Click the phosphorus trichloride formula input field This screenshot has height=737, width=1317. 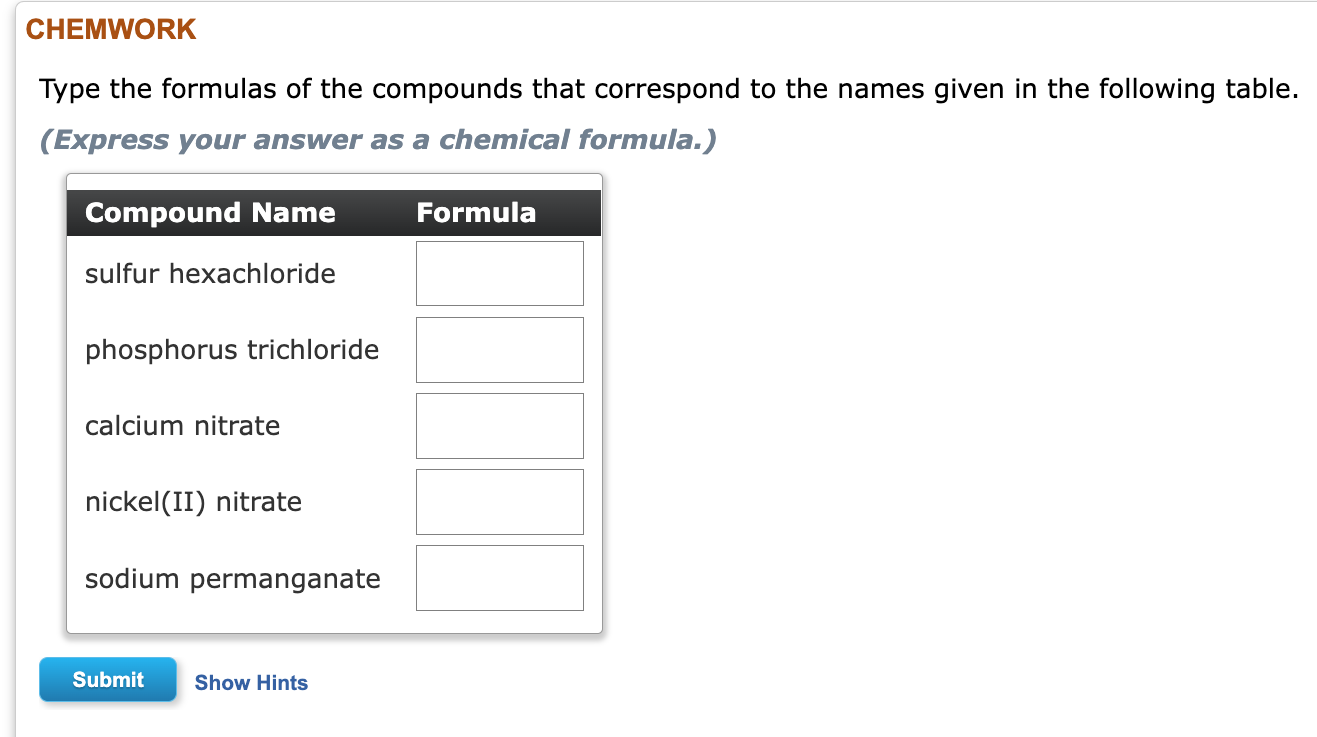[499, 349]
